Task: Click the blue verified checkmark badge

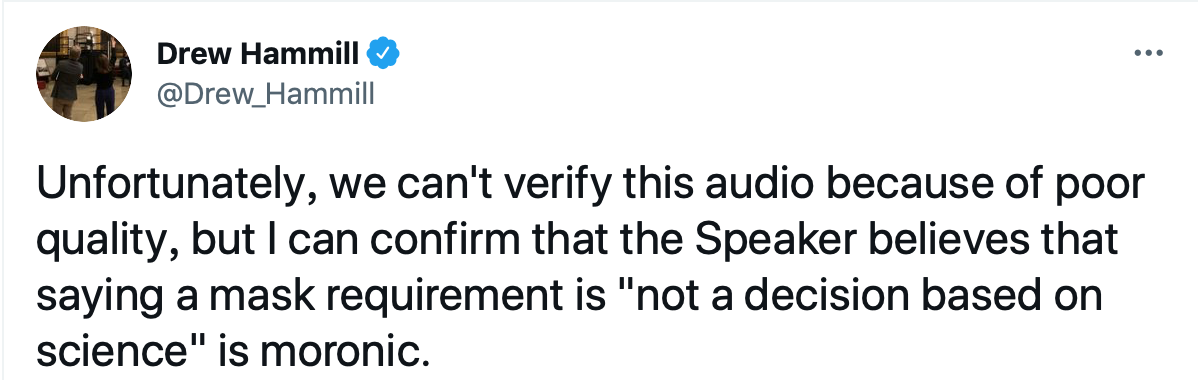Action: (384, 54)
